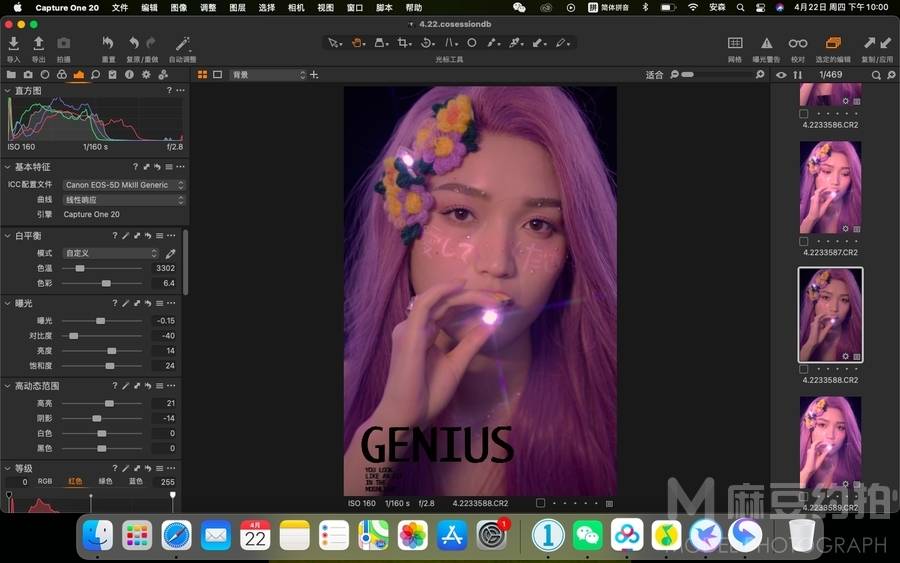900x563 pixels.
Task: Open WeChat from the Dock
Action: [x=587, y=535]
